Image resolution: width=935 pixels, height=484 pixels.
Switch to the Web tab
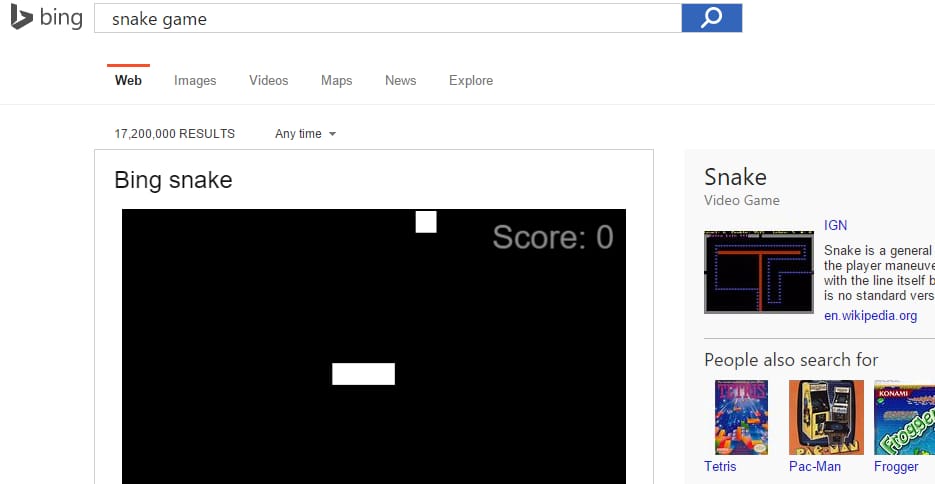click(128, 80)
